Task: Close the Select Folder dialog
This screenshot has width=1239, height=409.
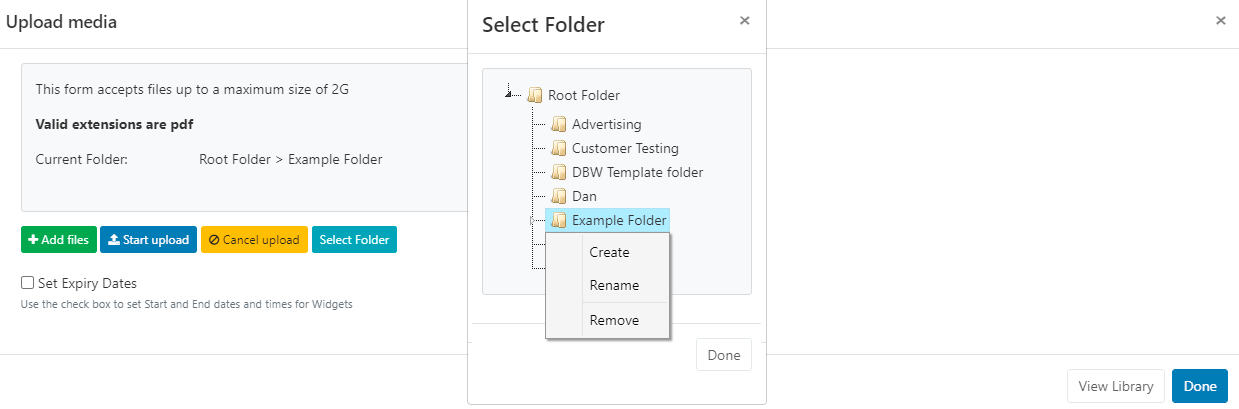Action: (744, 19)
